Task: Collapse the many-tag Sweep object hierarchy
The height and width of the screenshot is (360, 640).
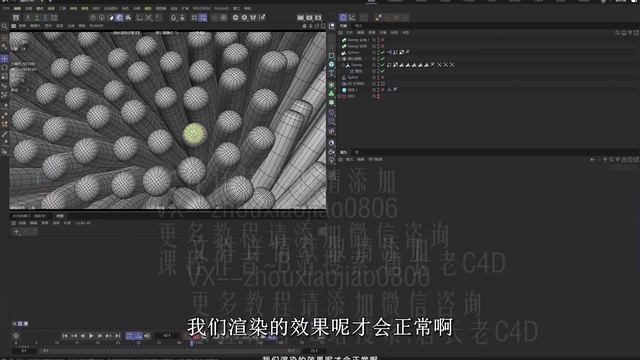Action: pos(343,65)
